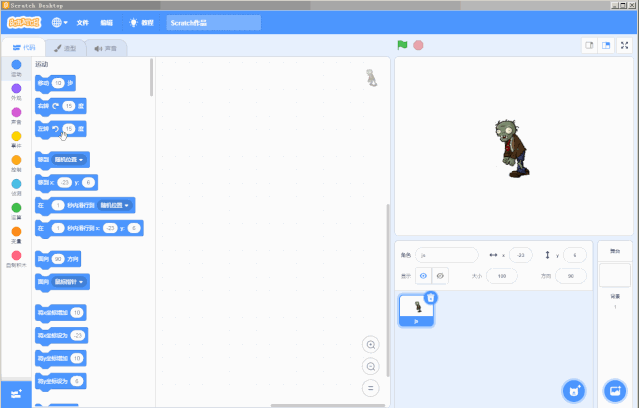Click the Scratch logo

(24, 22)
